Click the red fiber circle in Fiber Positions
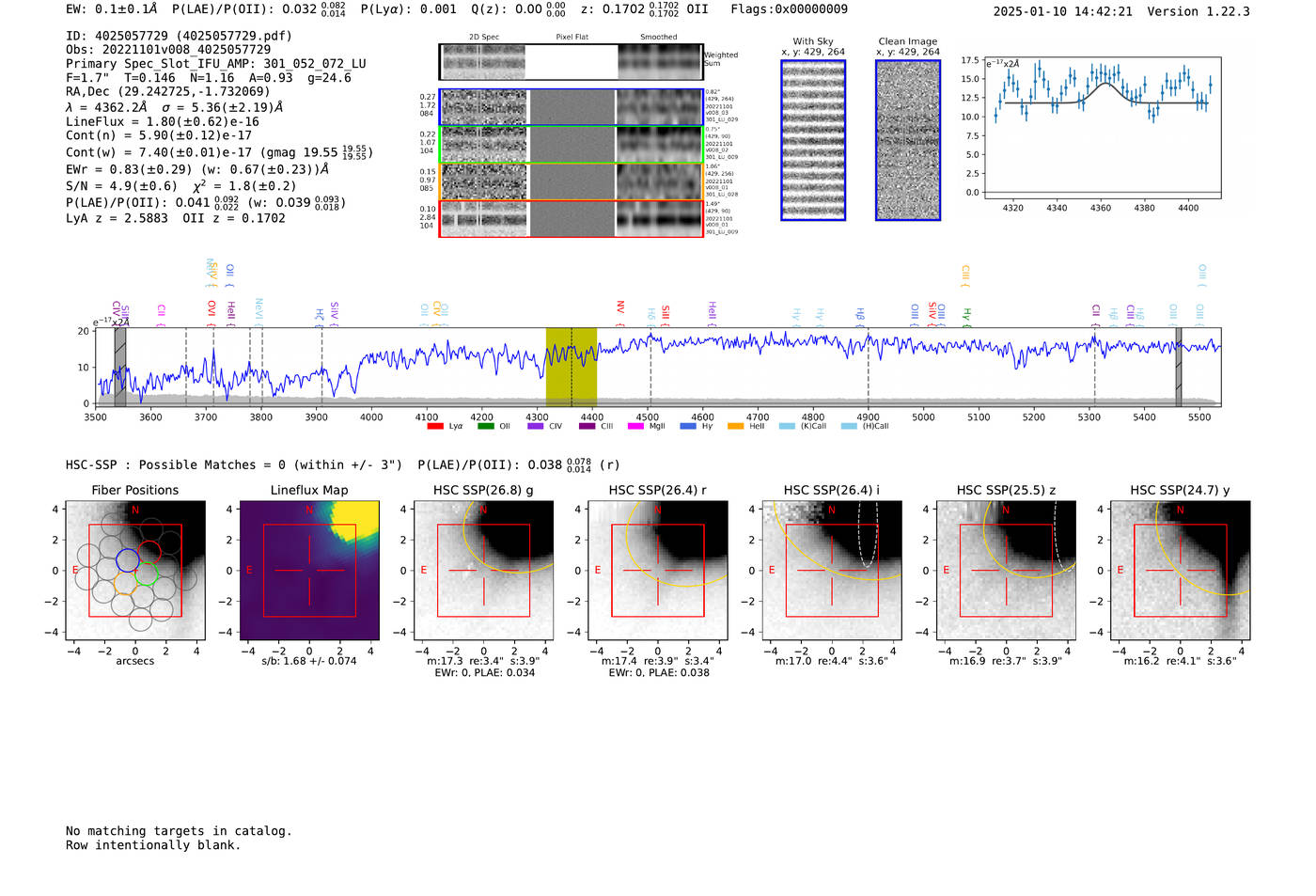The image size is (1316, 896). point(149,551)
